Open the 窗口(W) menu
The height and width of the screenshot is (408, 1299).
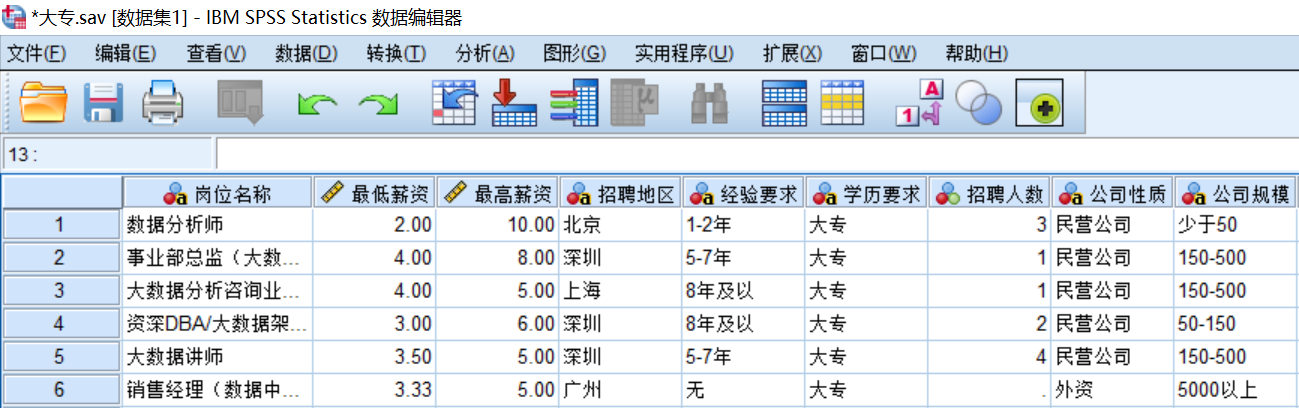[x=883, y=53]
